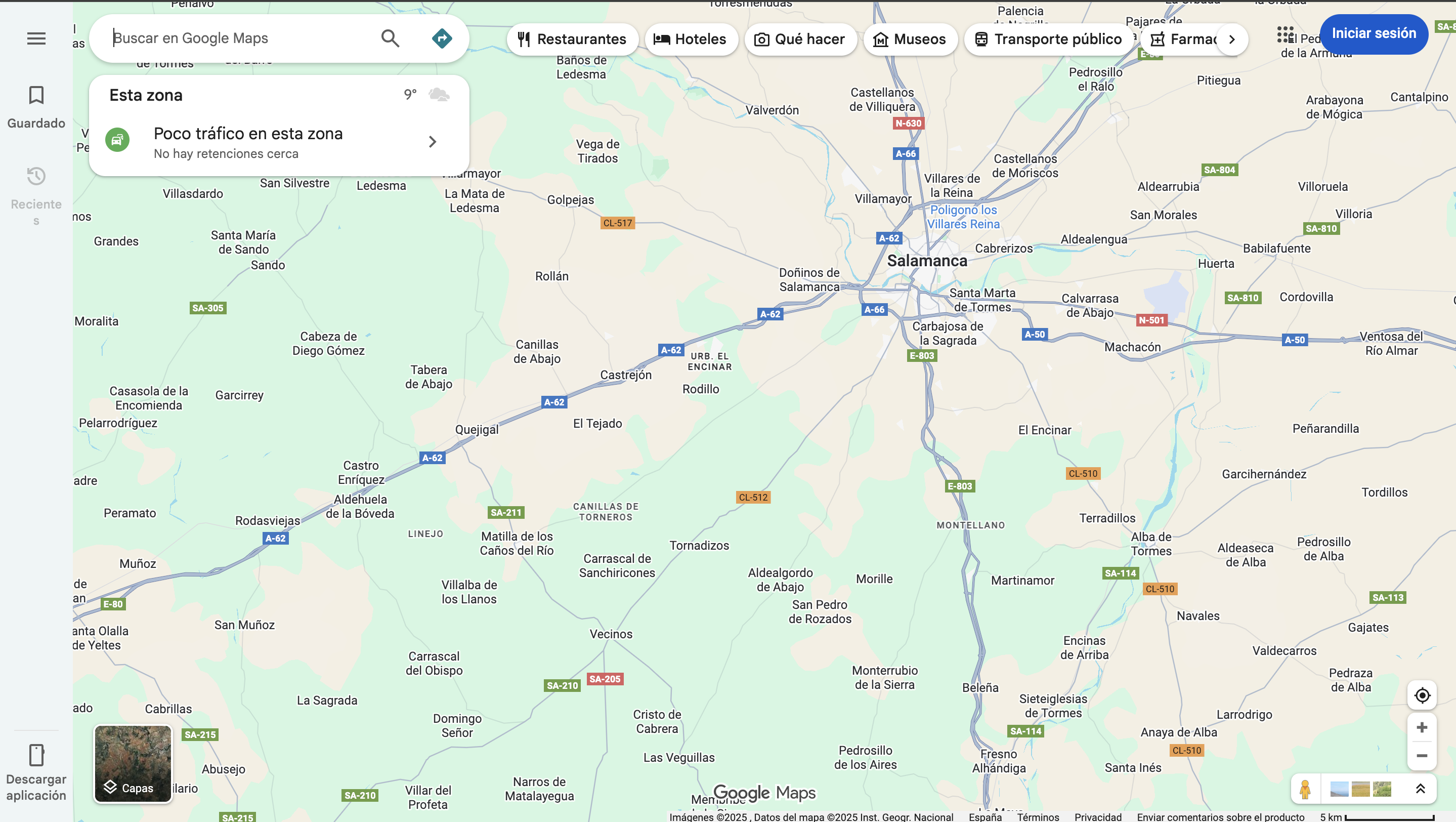Center map on my location
Image resolution: width=1456 pixels, height=822 pixels.
click(1422, 695)
